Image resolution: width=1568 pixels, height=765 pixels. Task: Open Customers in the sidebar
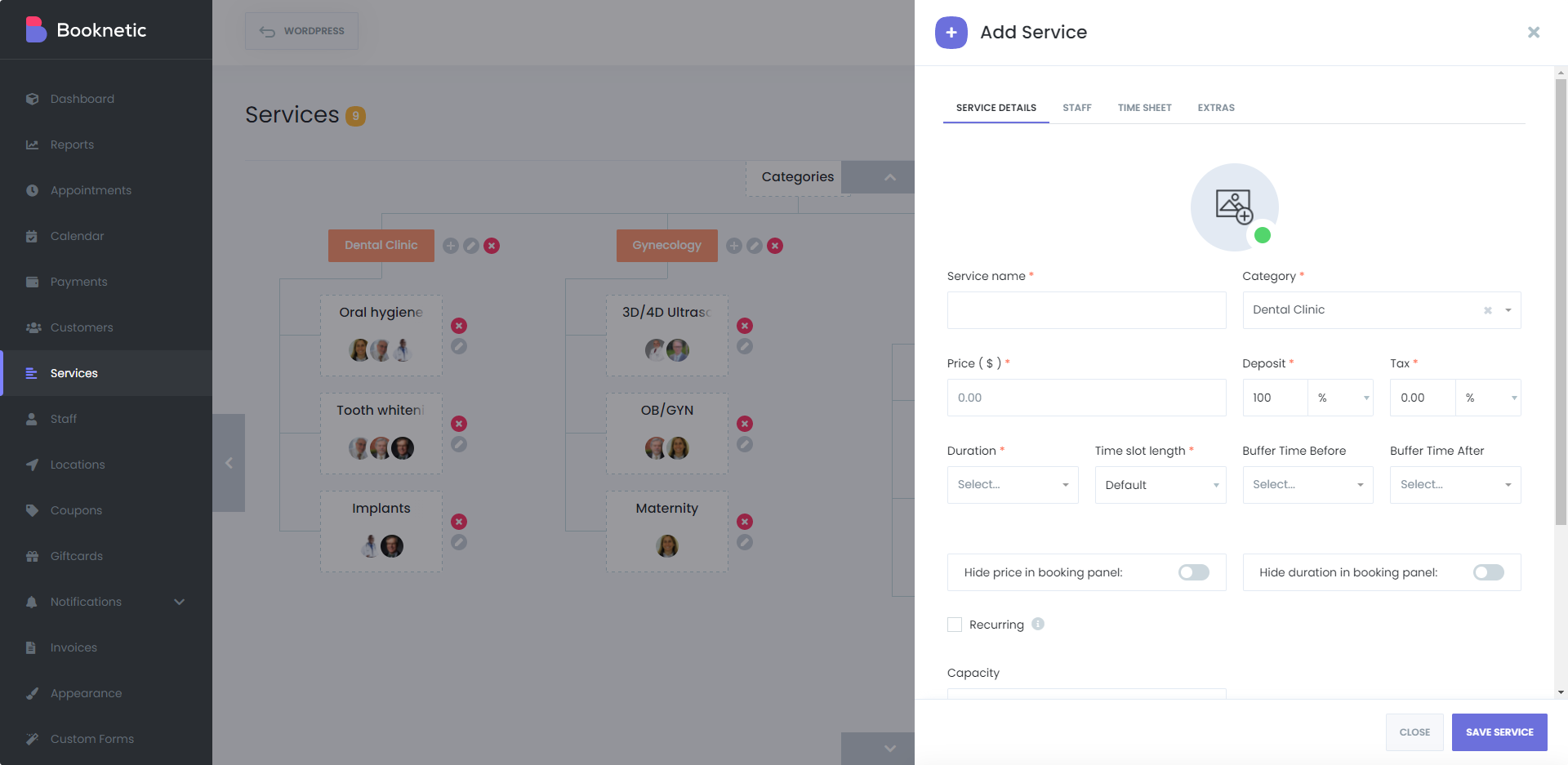pyautogui.click(x=106, y=327)
